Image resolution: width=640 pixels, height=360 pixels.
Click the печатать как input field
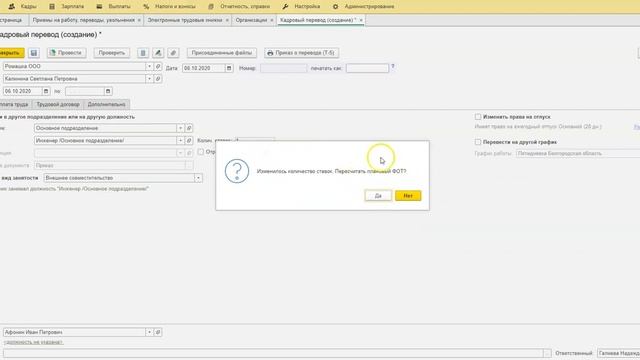click(x=367, y=68)
